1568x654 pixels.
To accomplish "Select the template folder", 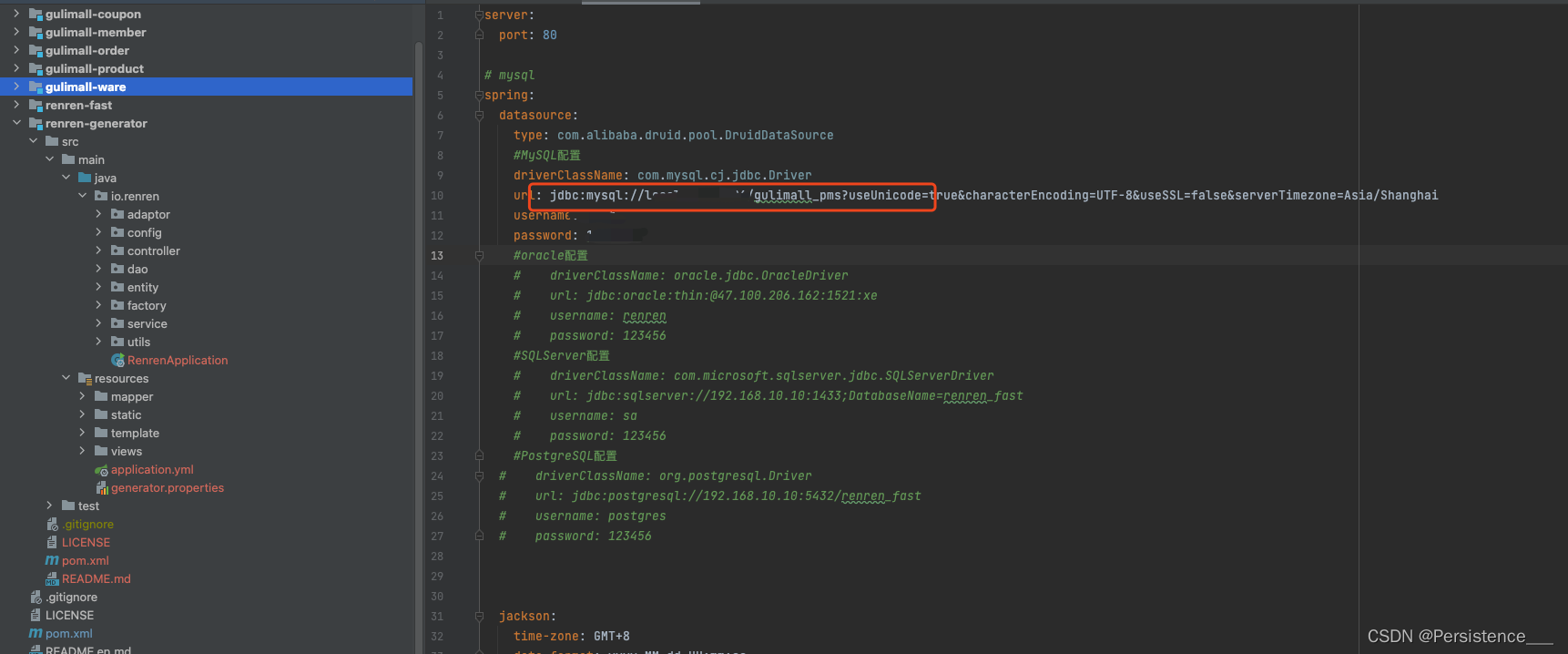I will click(135, 433).
